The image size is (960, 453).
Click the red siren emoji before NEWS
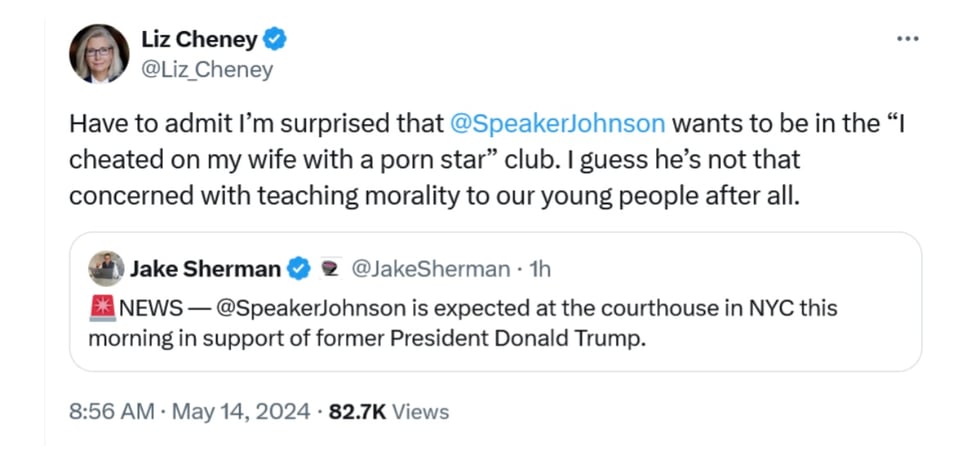[x=102, y=307]
